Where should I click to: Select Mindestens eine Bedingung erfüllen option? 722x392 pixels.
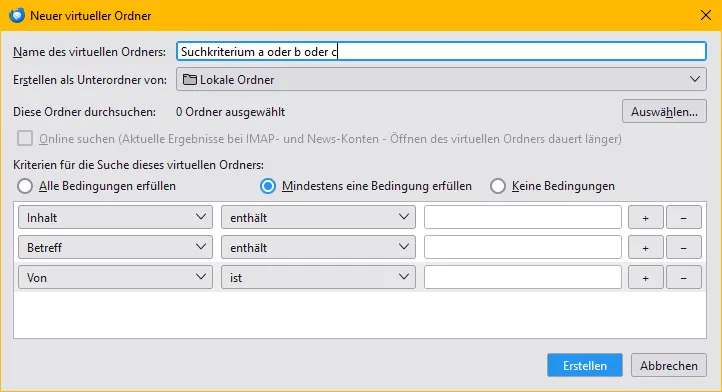(268, 186)
